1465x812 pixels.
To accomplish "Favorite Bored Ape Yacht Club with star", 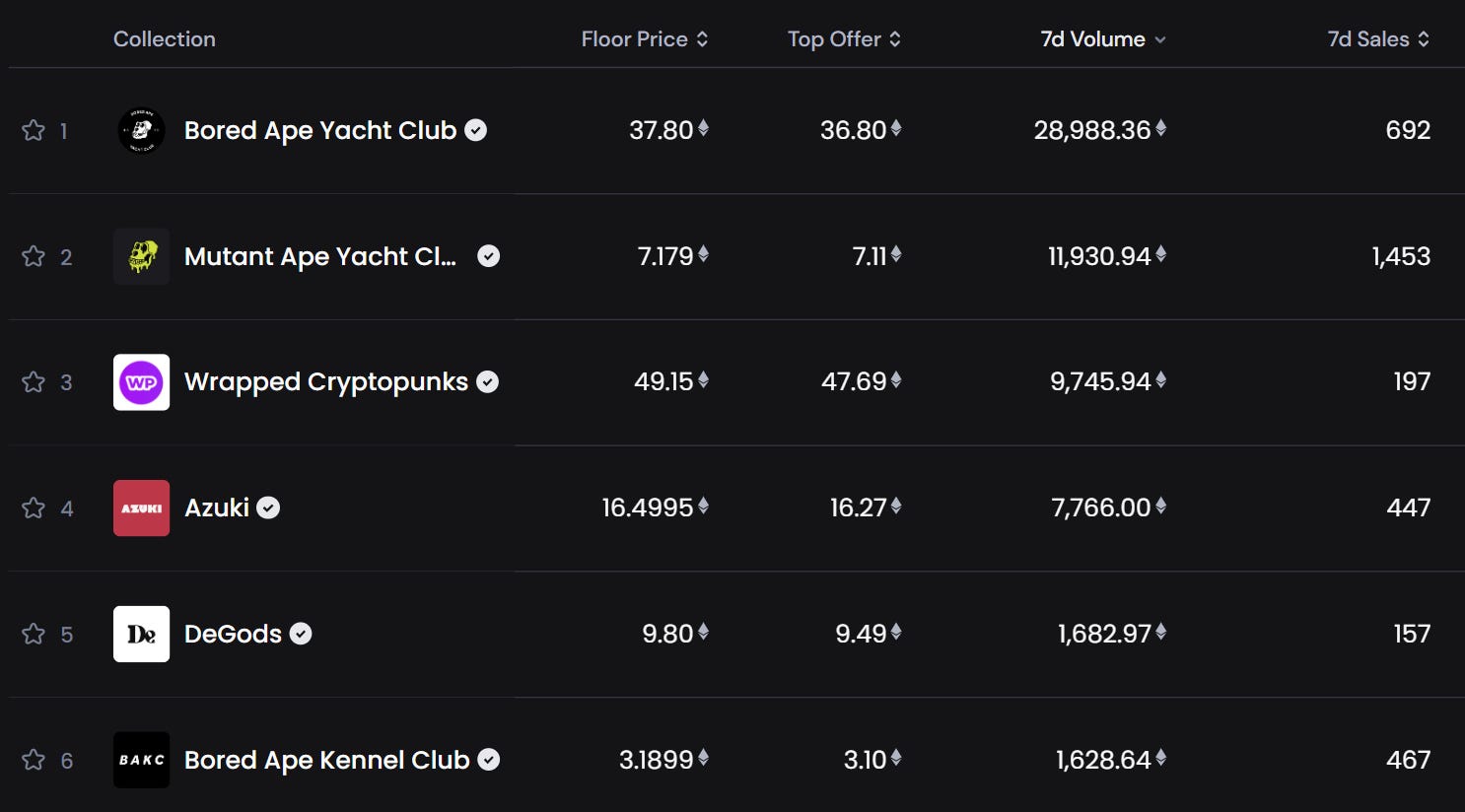I will [x=34, y=130].
